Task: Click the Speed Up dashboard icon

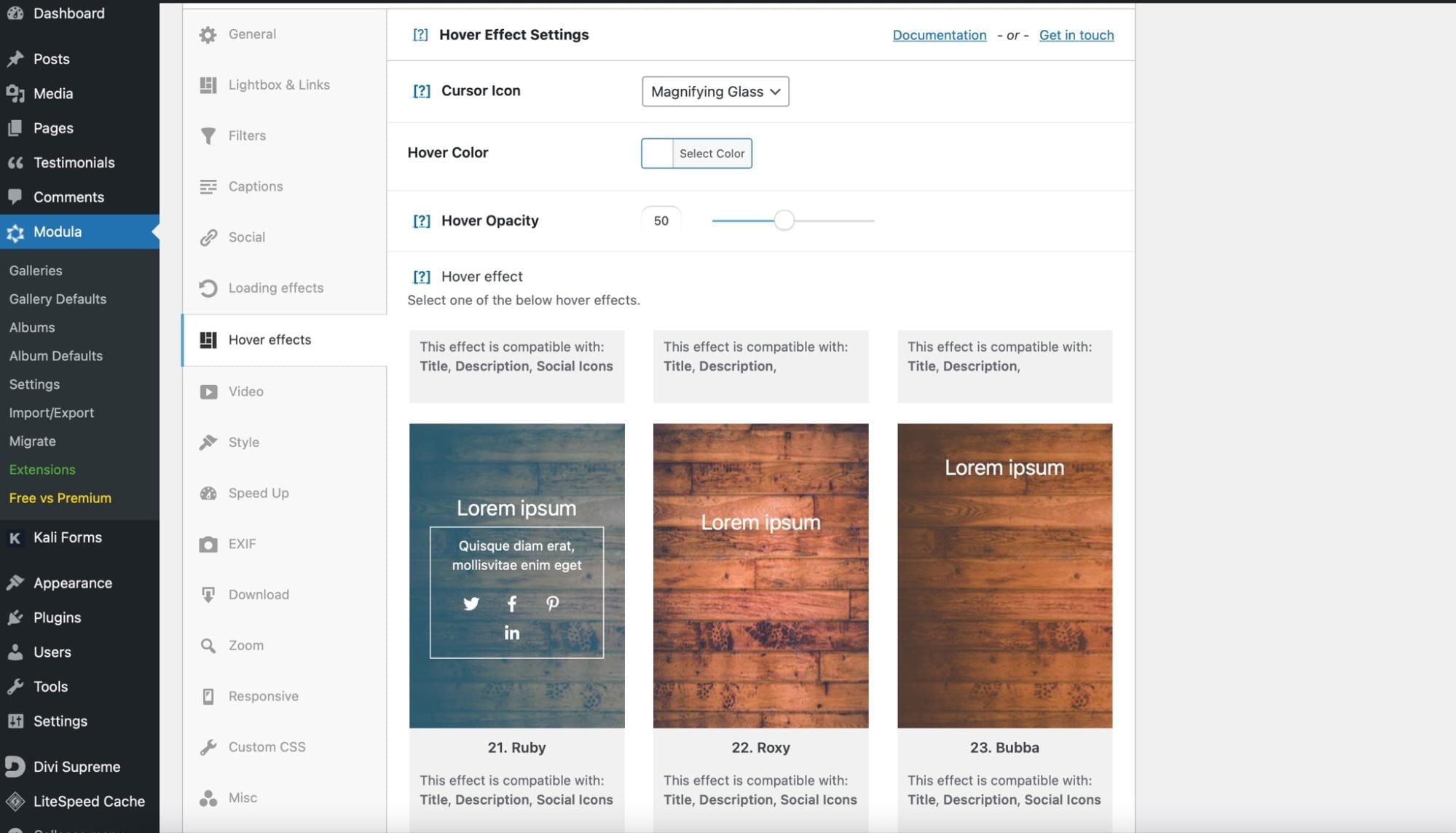Action: click(x=208, y=493)
